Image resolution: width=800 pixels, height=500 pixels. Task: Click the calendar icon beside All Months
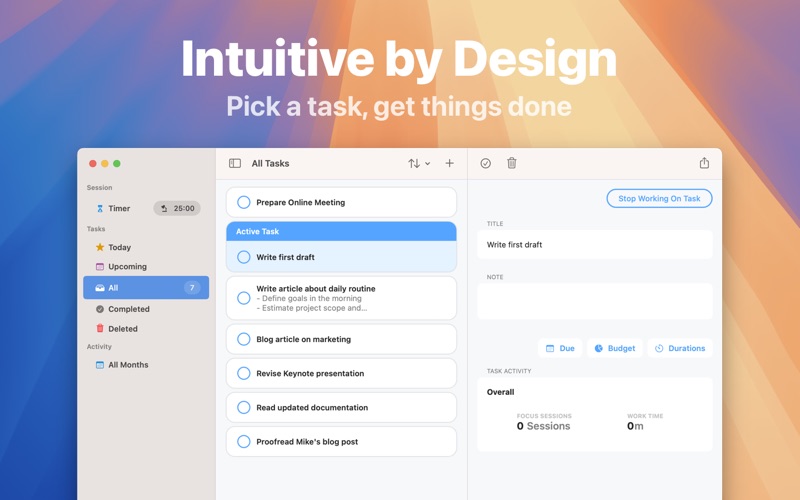pyautogui.click(x=100, y=365)
